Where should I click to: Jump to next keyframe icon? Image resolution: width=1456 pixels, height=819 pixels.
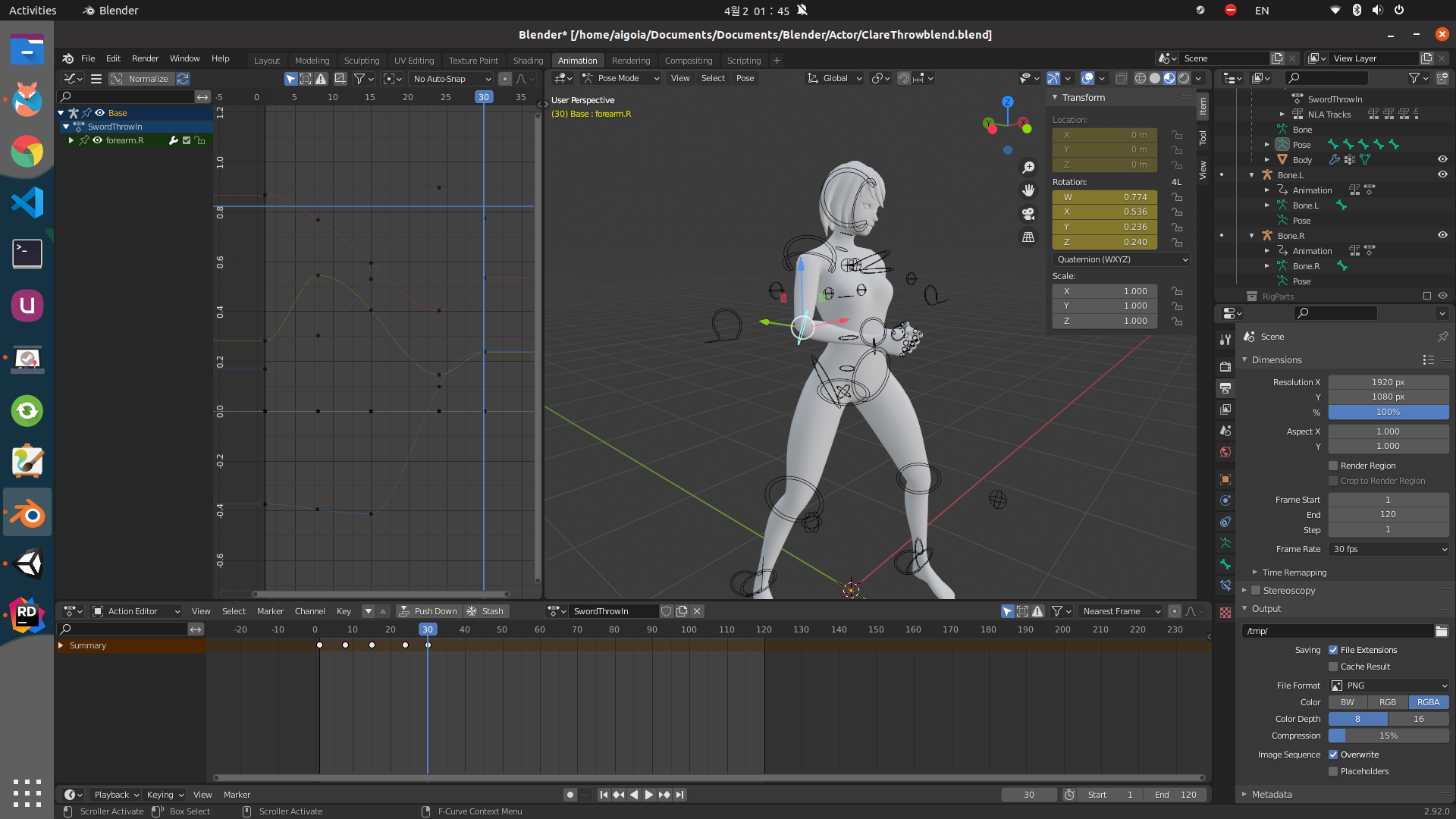664,795
